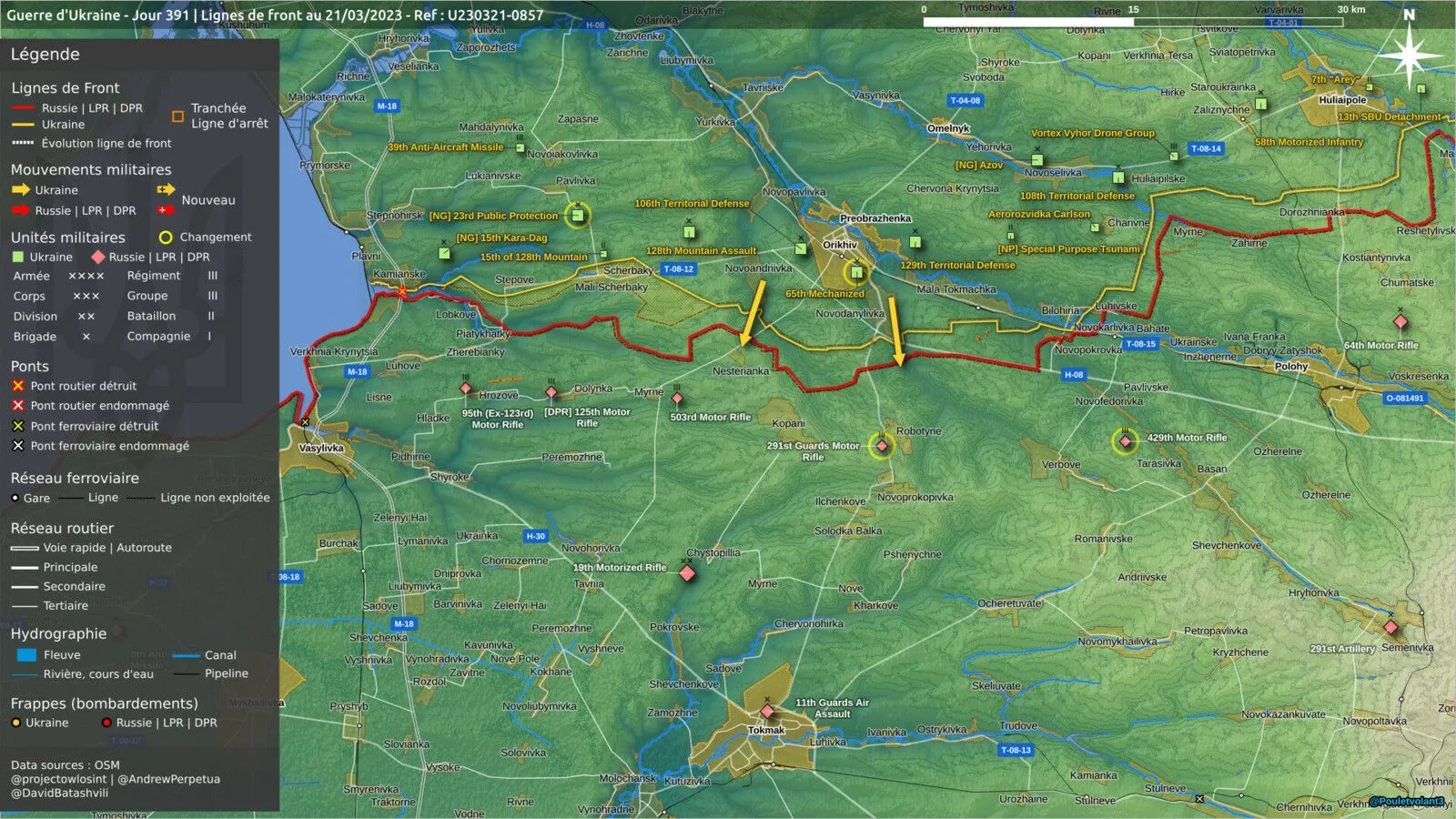This screenshot has width=1456, height=819.
Task: Click the north compass star icon
Action: tap(1409, 56)
